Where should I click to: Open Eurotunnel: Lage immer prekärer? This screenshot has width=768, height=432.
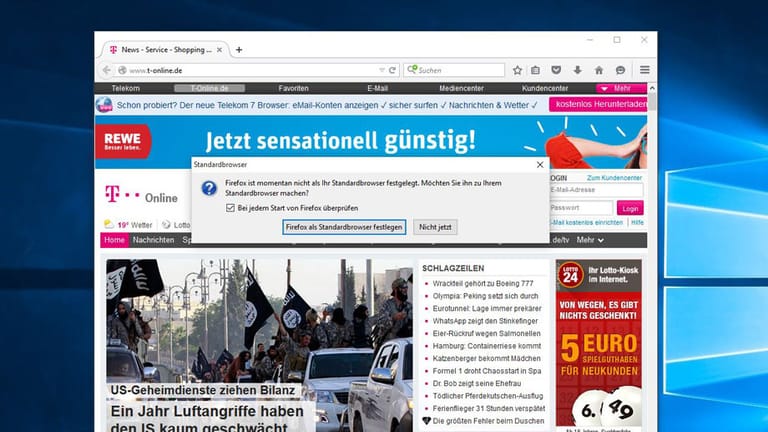pos(487,309)
